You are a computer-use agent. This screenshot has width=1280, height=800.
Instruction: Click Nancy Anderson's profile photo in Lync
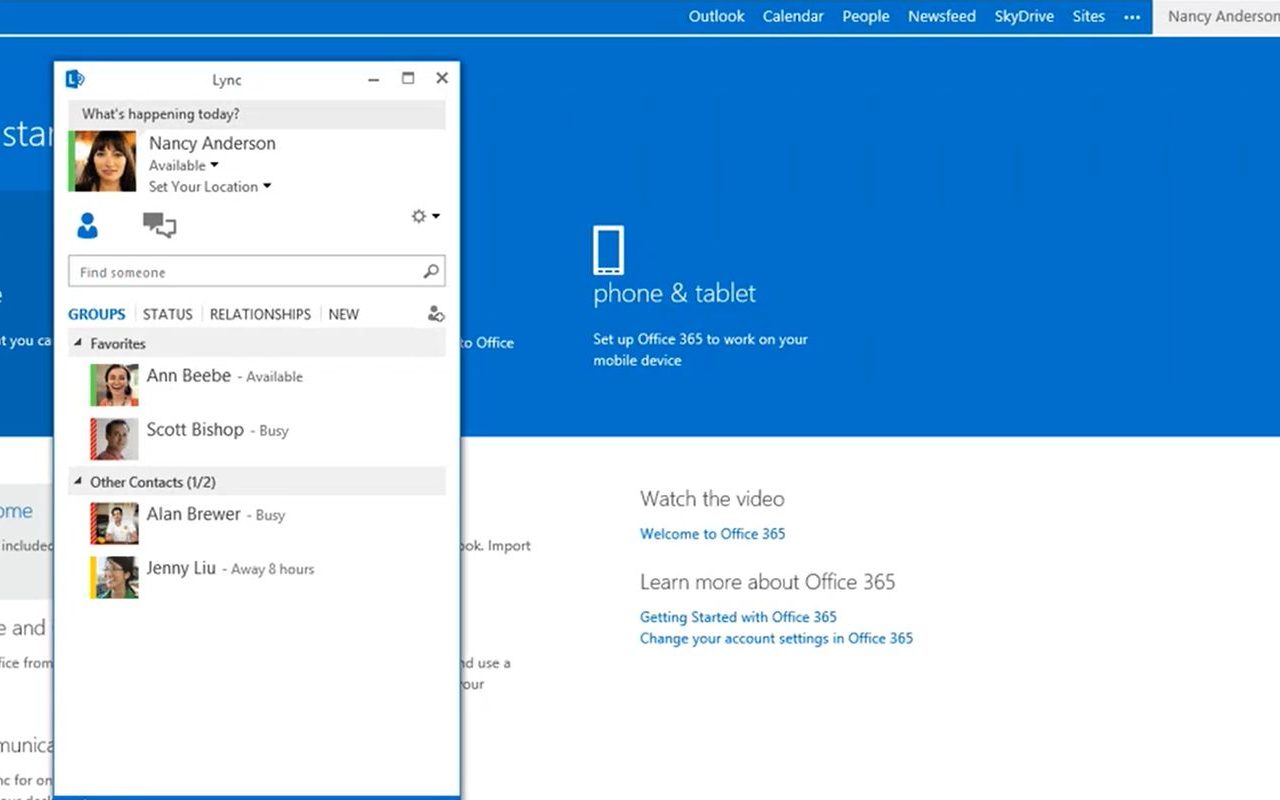(x=104, y=161)
